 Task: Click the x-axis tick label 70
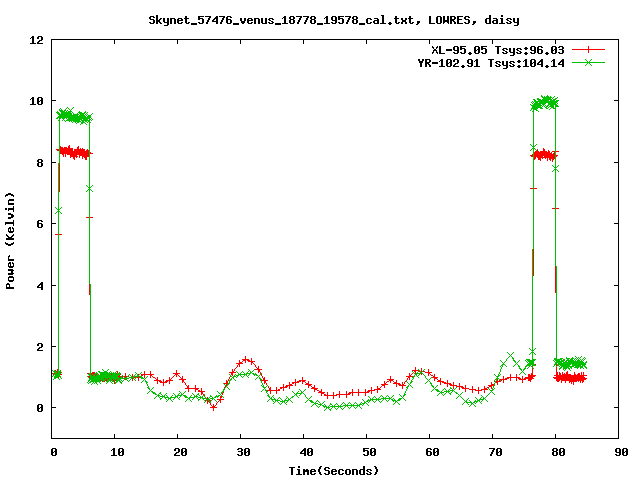495,452
